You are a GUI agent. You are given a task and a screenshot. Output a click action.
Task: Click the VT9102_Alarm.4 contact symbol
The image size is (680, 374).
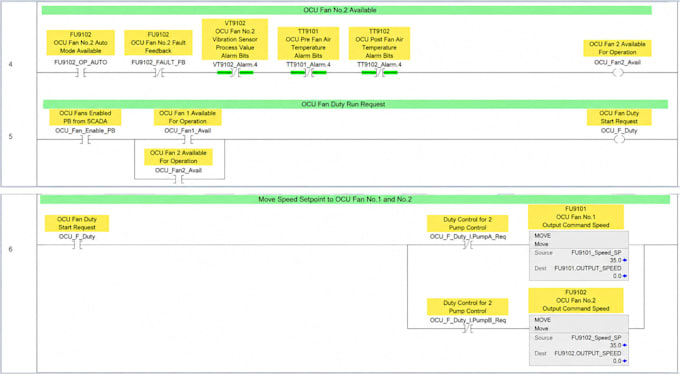(x=235, y=72)
